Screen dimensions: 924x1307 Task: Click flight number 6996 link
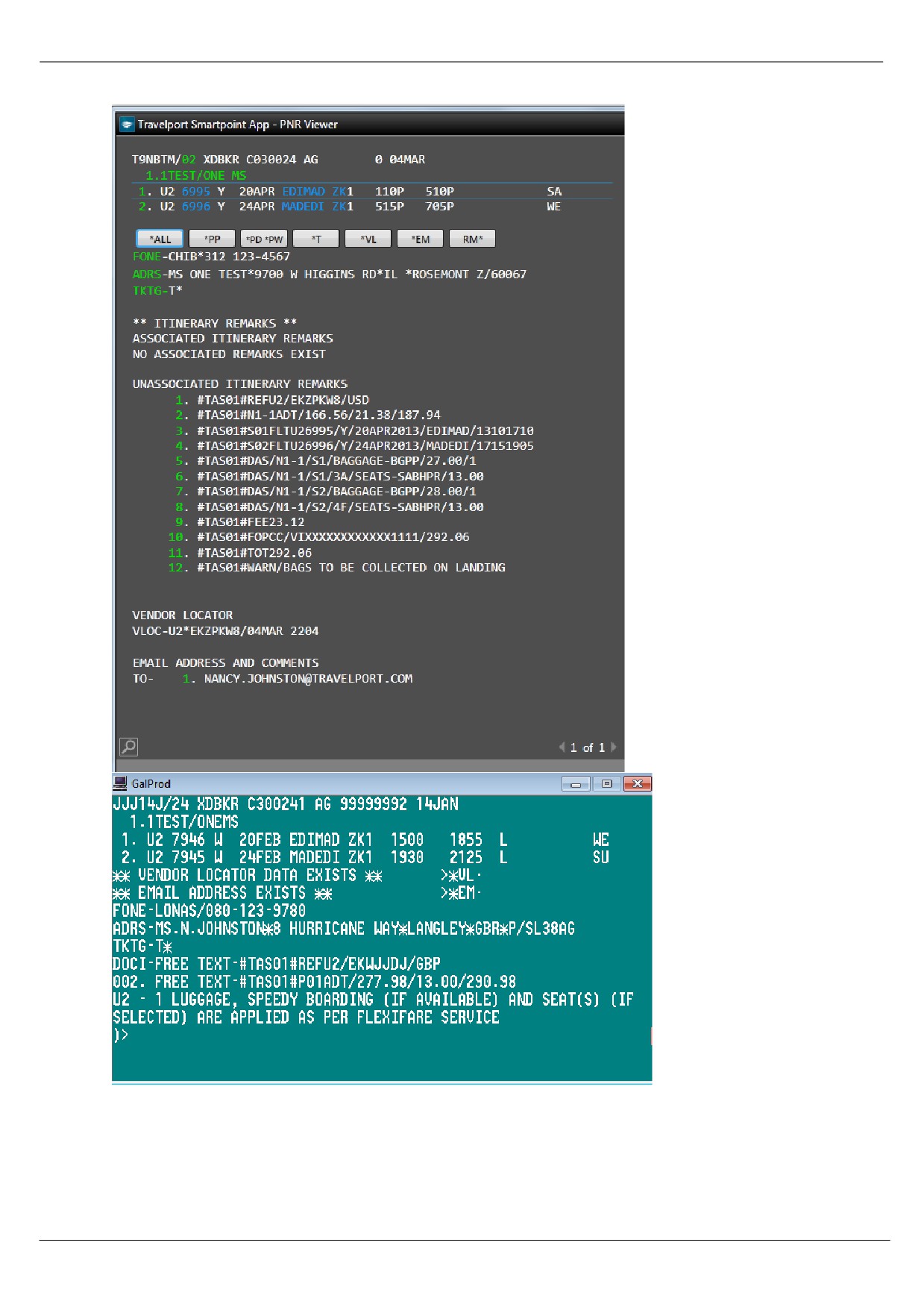pos(195,207)
